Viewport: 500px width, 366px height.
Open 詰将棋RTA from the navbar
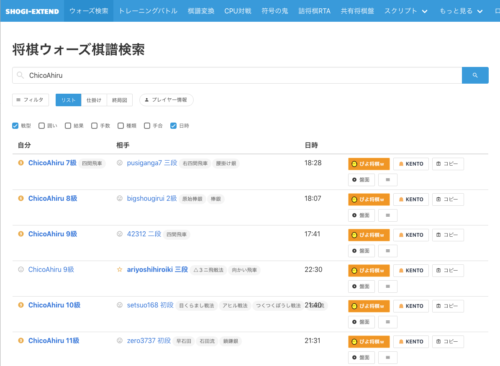point(314,11)
